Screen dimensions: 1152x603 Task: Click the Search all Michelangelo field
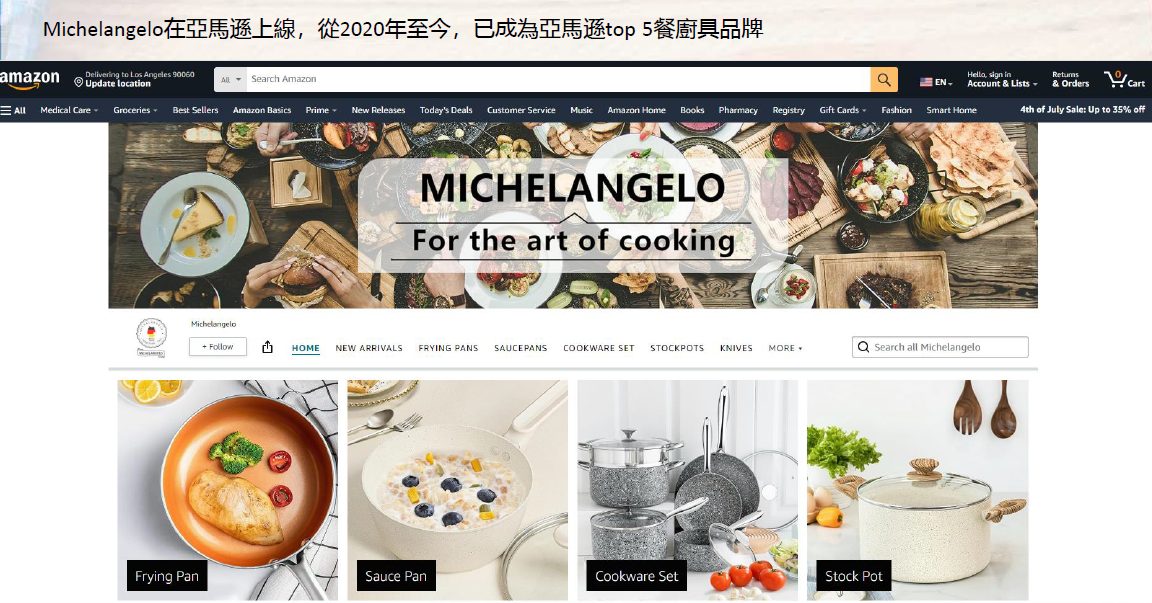(x=940, y=347)
